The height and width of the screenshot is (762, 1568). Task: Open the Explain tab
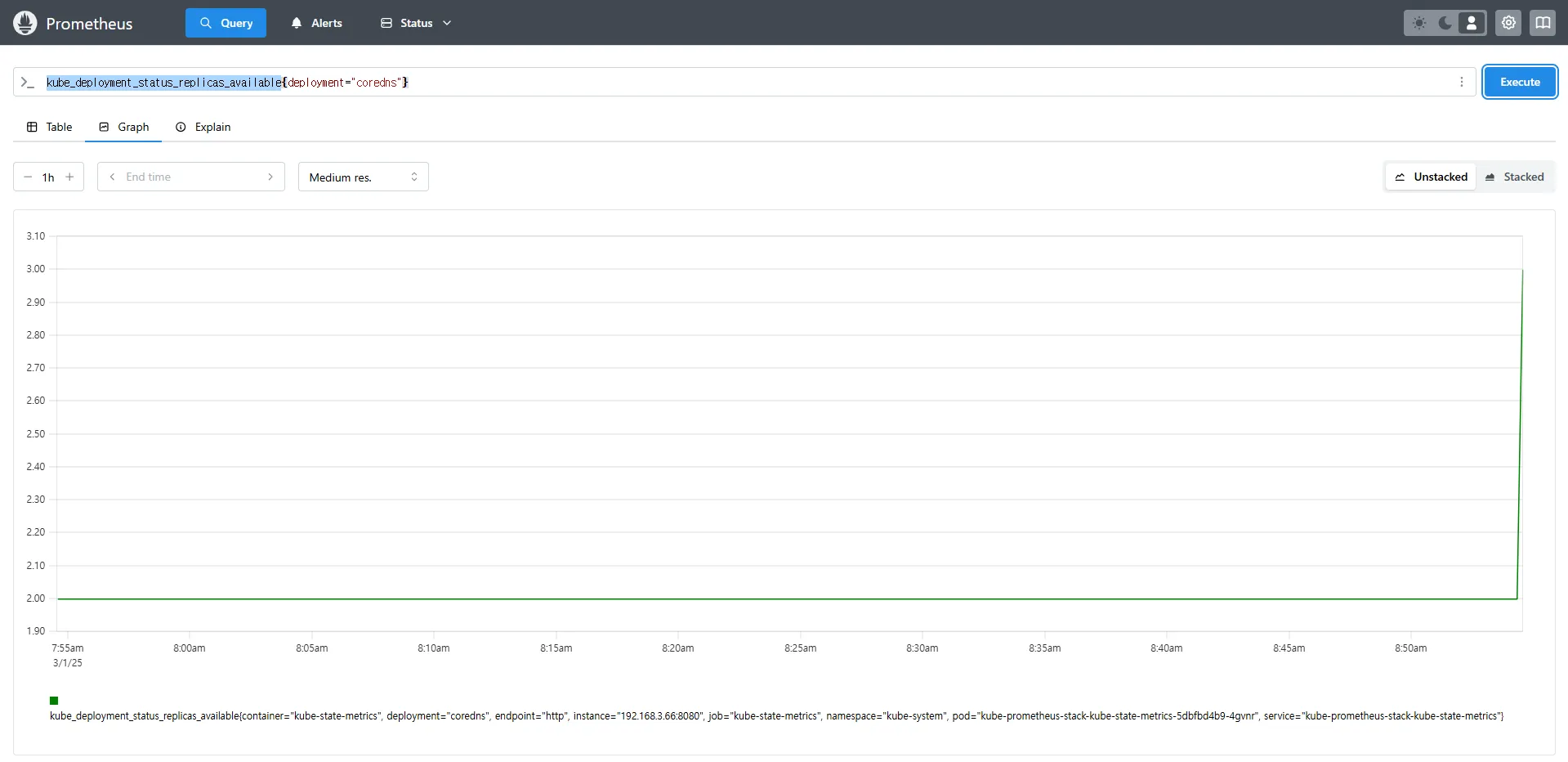coord(203,127)
